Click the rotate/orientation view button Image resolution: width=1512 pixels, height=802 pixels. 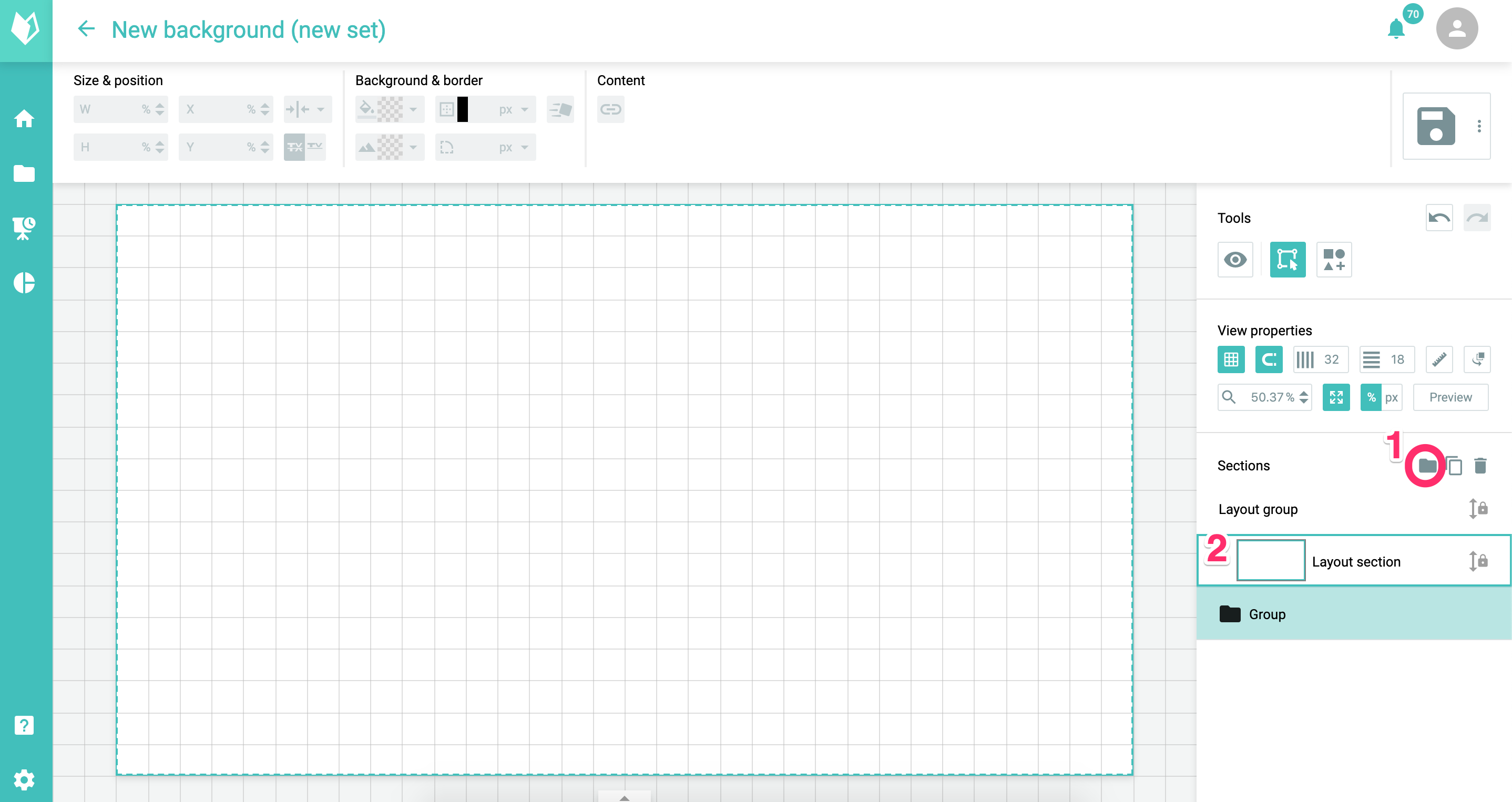[x=1477, y=359]
